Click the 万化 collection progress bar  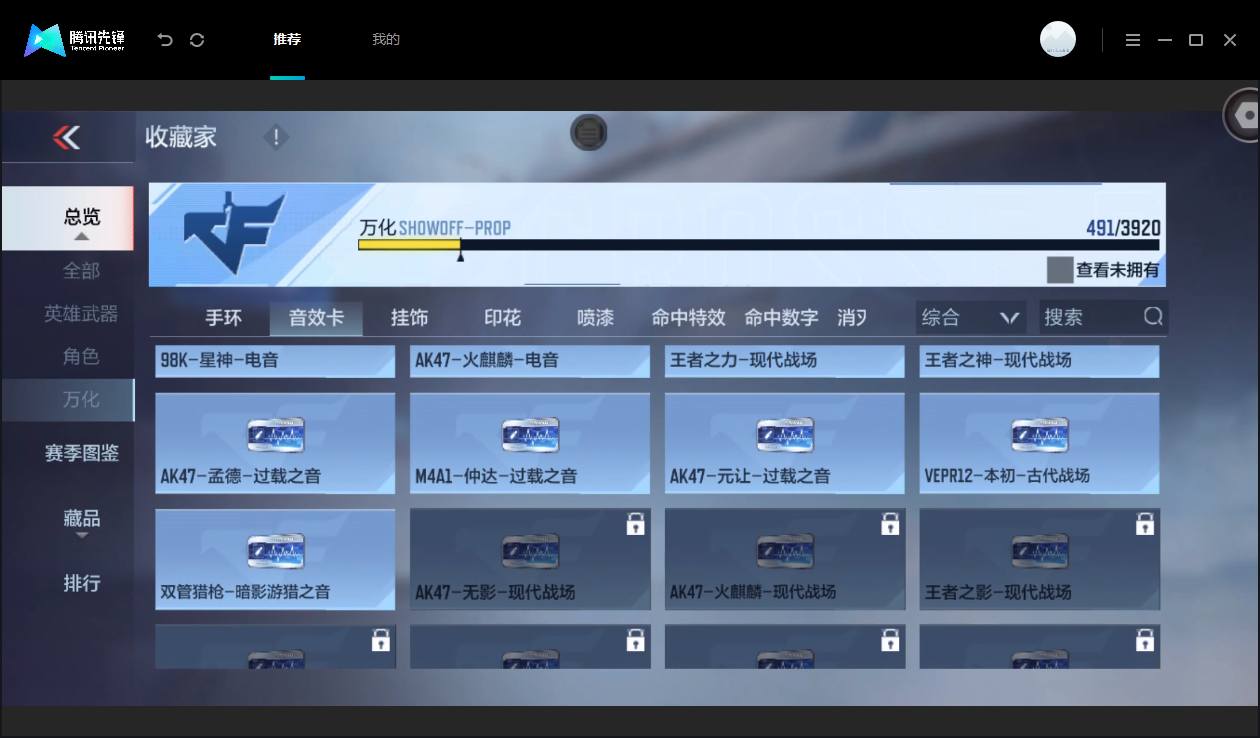[x=759, y=245]
